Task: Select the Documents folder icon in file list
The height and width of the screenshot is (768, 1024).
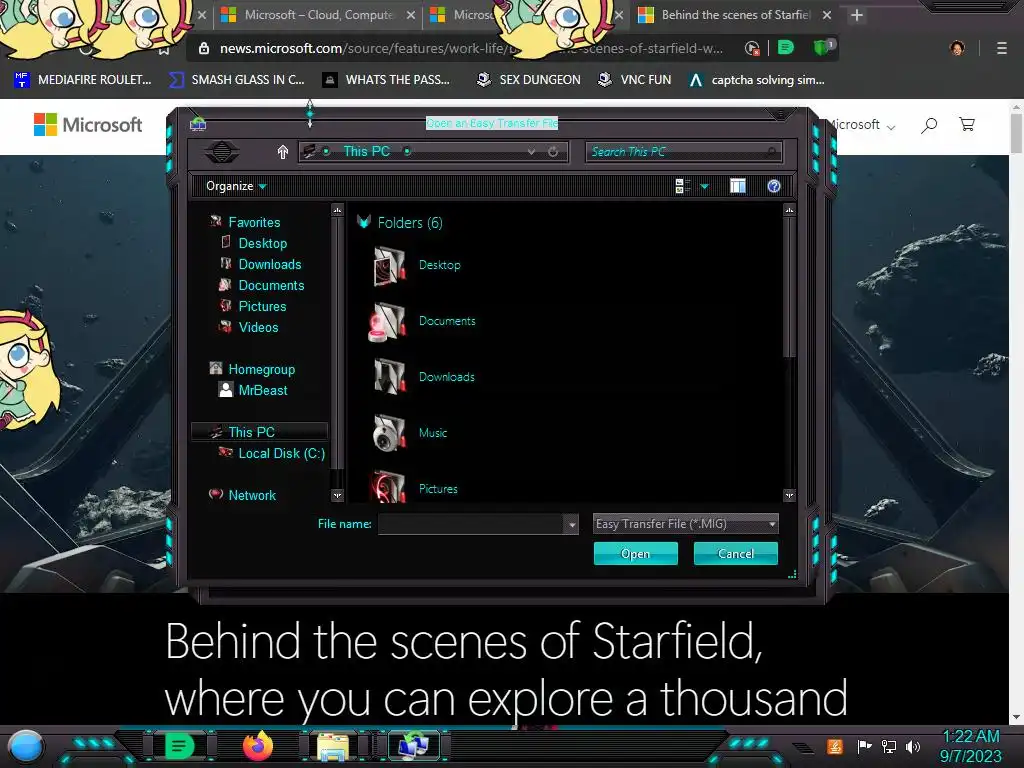Action: pos(388,321)
